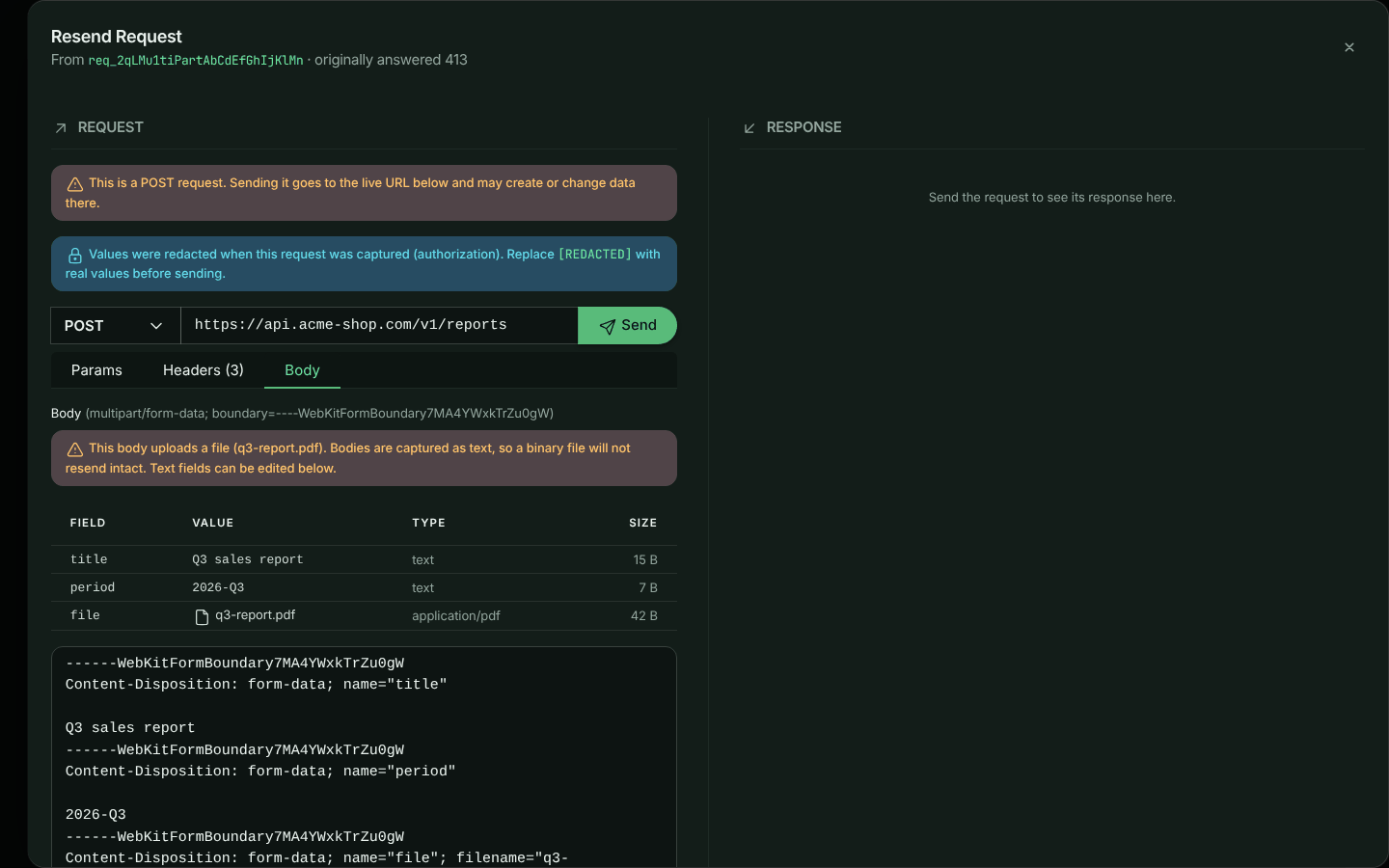Click the request ID req_2qLMu1tiPartAbCdEfGhIjKlMn
This screenshot has height=868, width=1389.
point(196,60)
